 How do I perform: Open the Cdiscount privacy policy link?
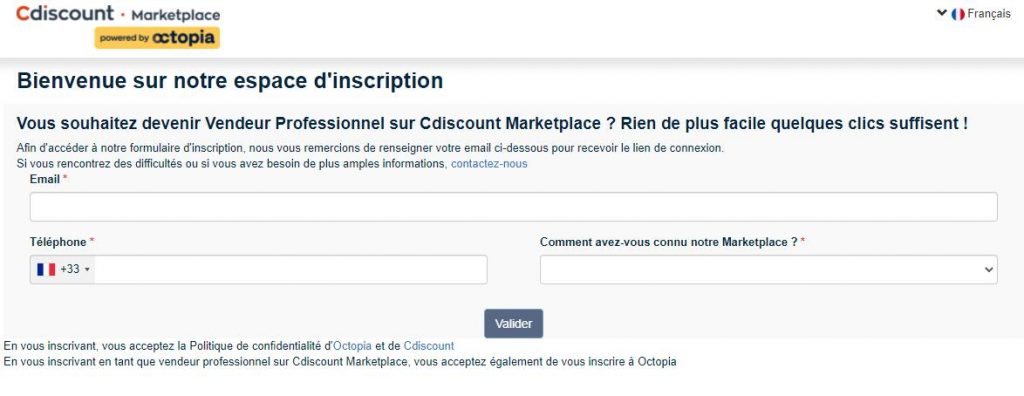pyautogui.click(x=428, y=346)
